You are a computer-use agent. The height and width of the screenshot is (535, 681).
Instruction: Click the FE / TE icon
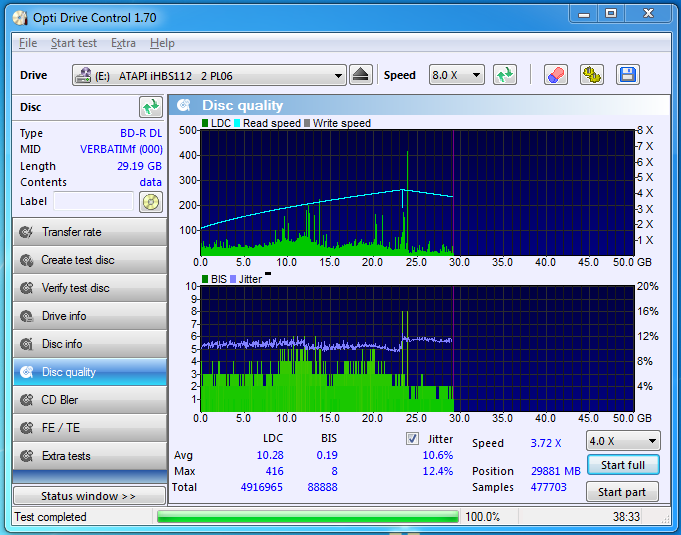[x=26, y=428]
